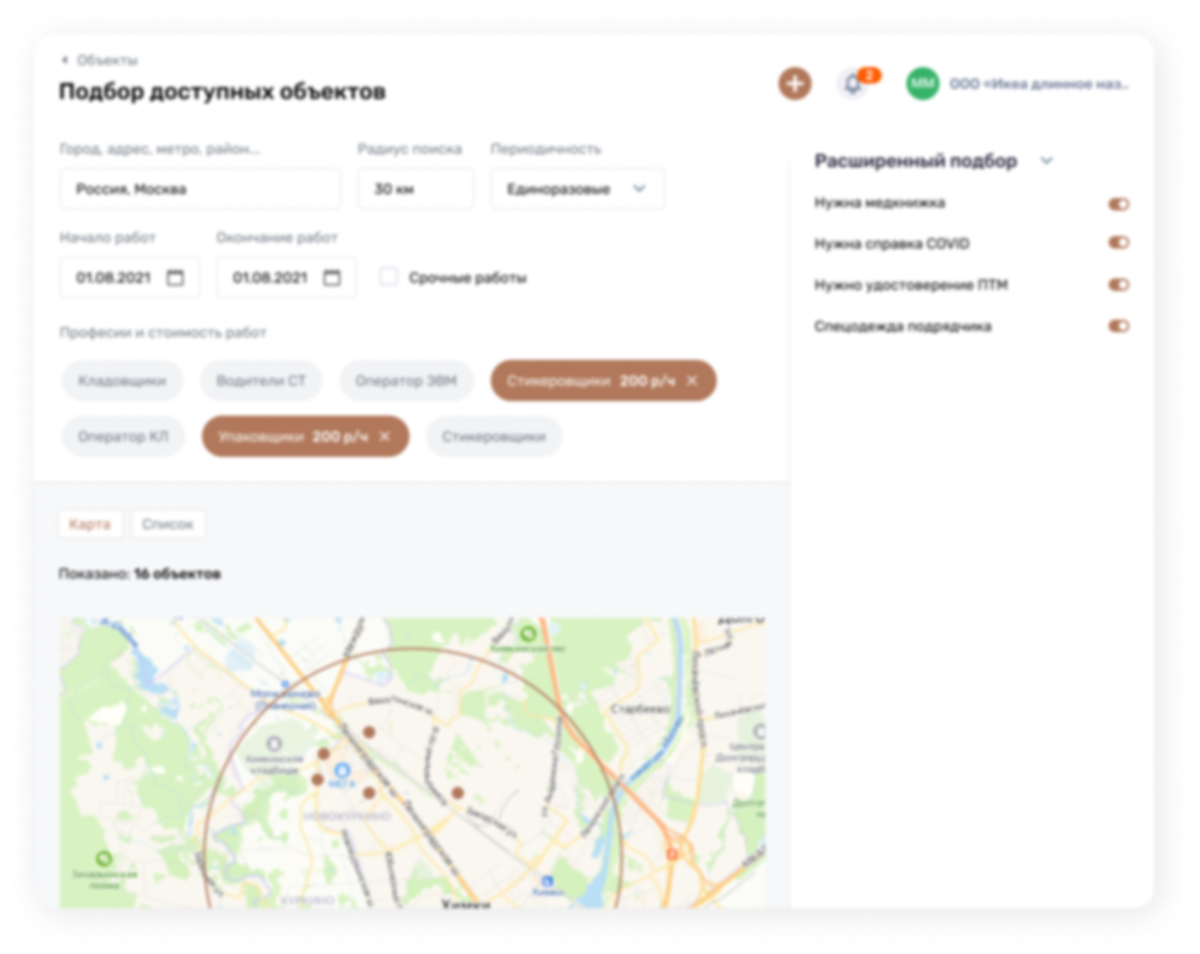1200x954 pixels.
Task: Click the green MM user avatar
Action: click(922, 84)
